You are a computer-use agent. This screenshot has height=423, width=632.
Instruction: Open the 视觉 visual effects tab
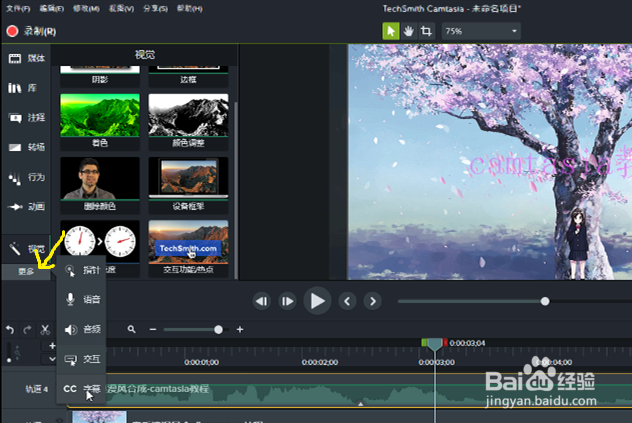[x=27, y=249]
